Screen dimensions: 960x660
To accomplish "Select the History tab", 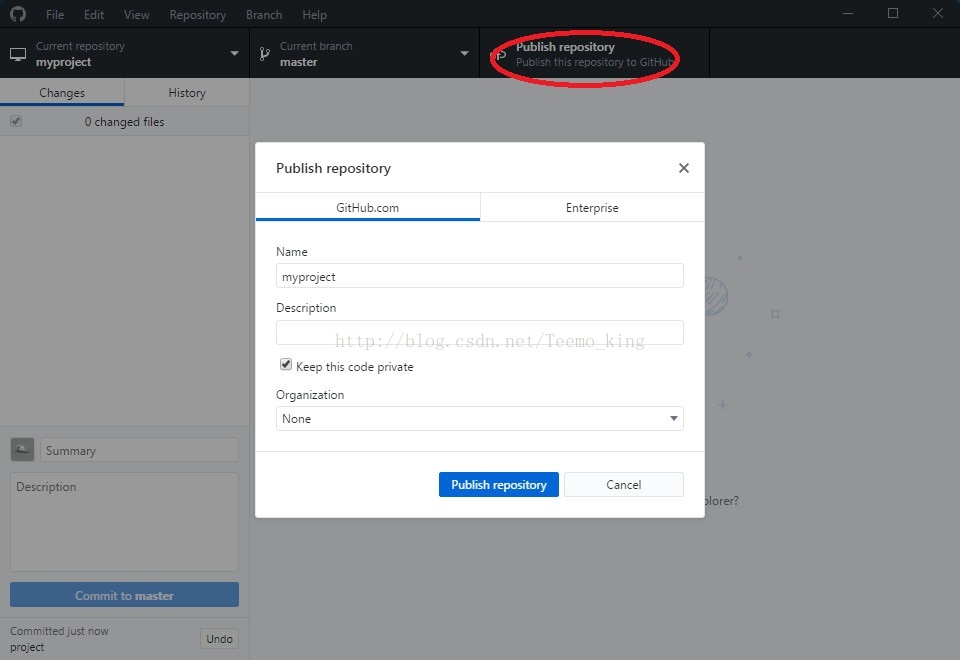I will point(187,92).
